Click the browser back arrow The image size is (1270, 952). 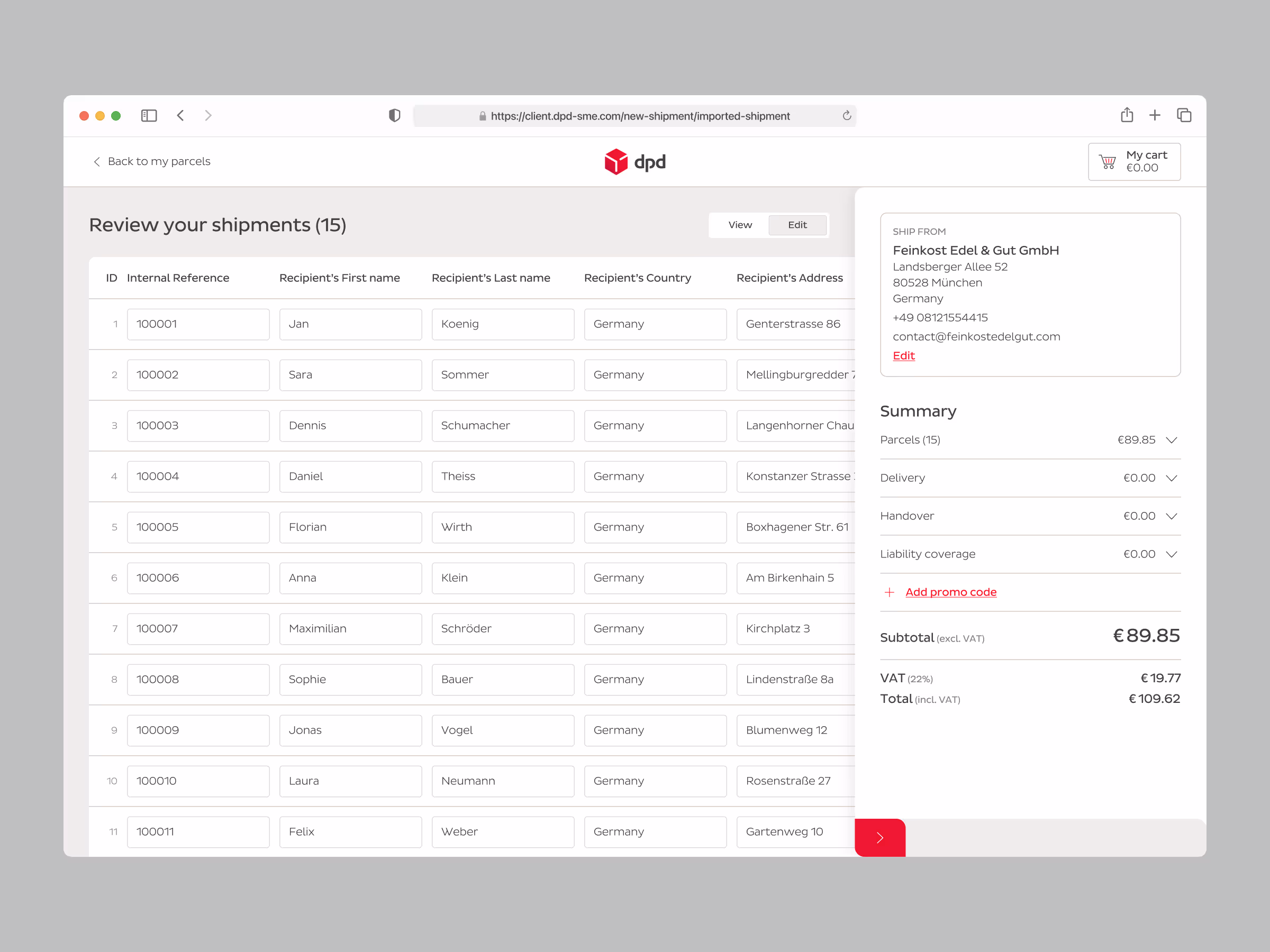[180, 116]
